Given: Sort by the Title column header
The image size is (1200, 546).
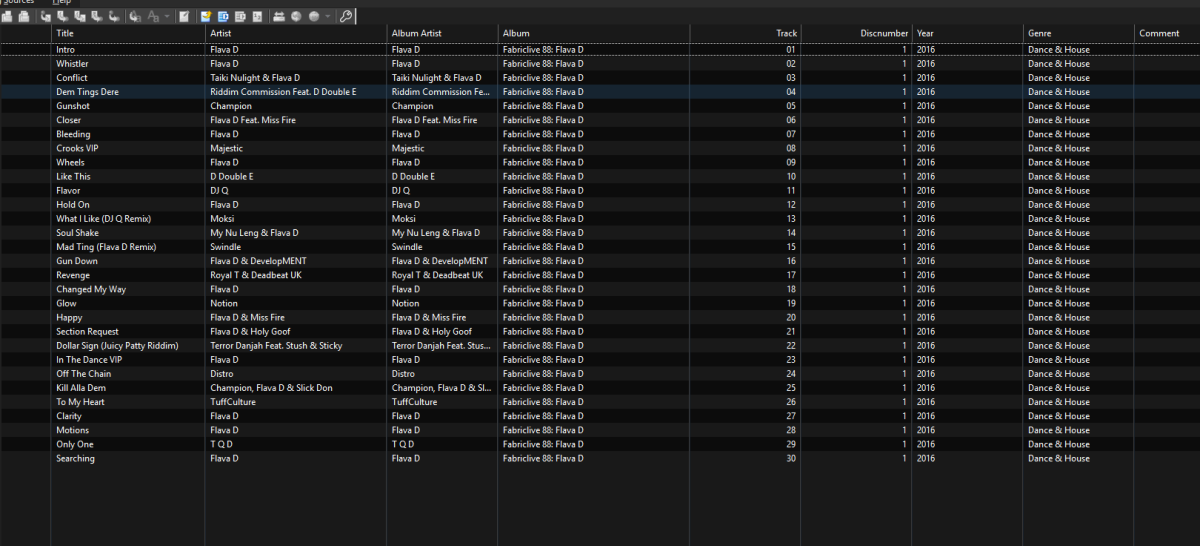Looking at the screenshot, I should pos(127,33).
